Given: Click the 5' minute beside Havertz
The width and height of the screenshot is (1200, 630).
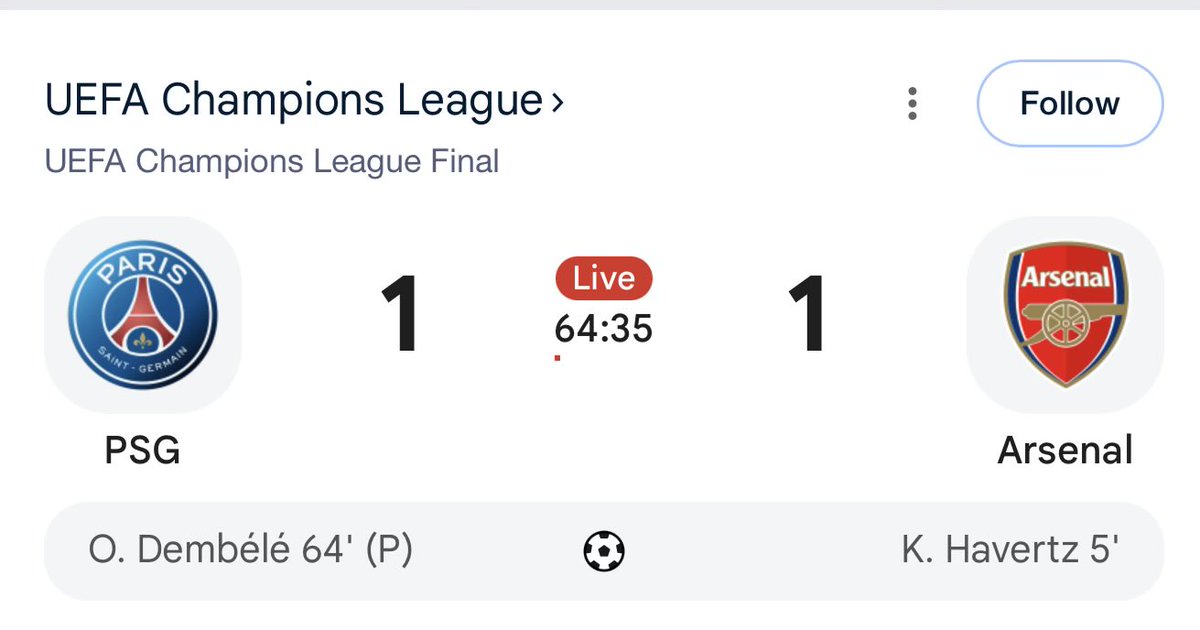Looking at the screenshot, I should [1105, 550].
